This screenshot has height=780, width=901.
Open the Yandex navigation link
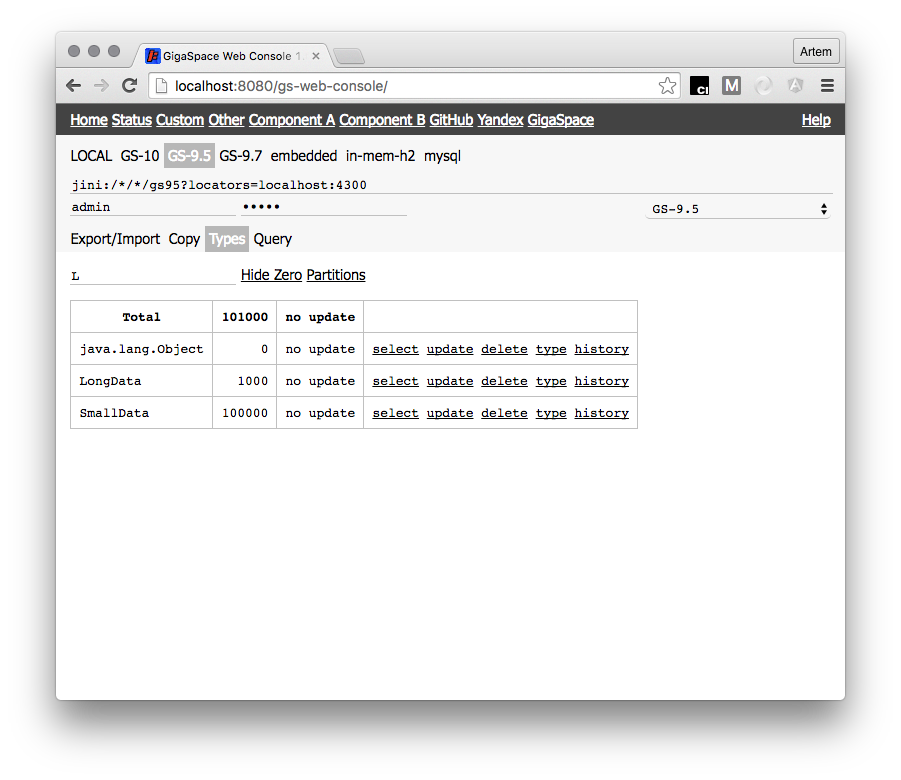click(500, 120)
